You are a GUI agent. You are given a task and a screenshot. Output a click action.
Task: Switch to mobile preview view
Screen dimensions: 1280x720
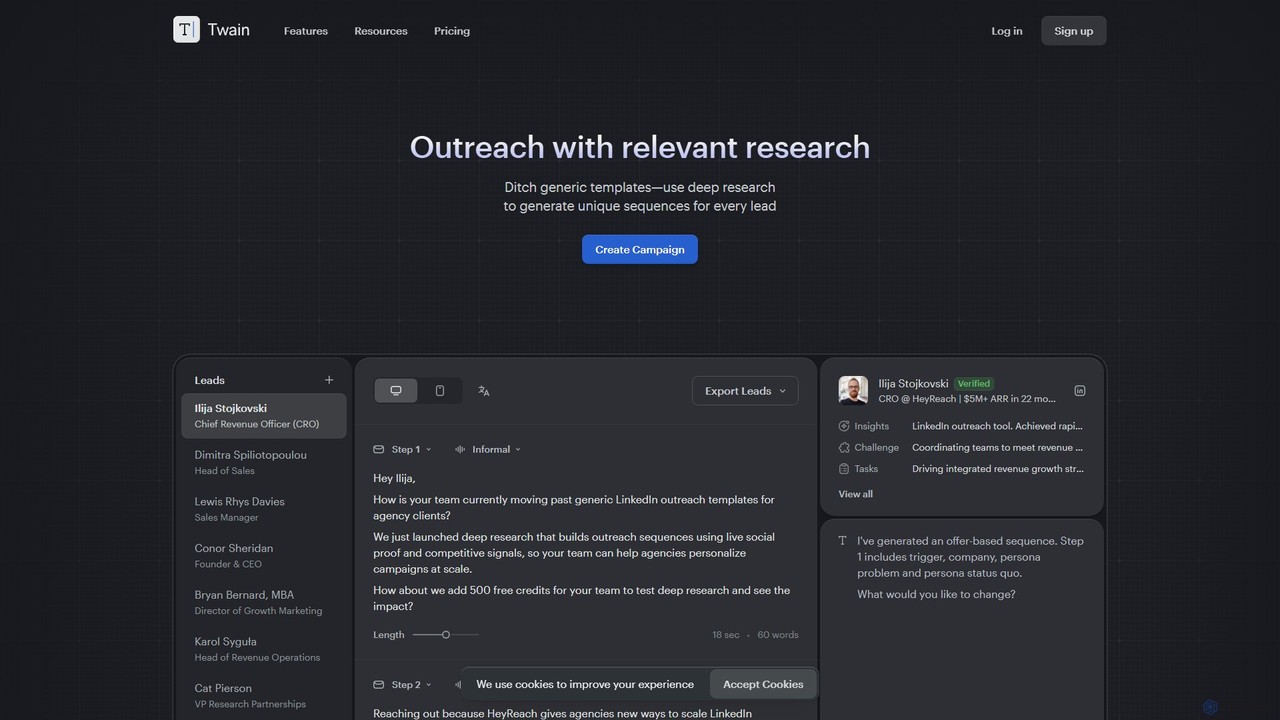coord(440,391)
